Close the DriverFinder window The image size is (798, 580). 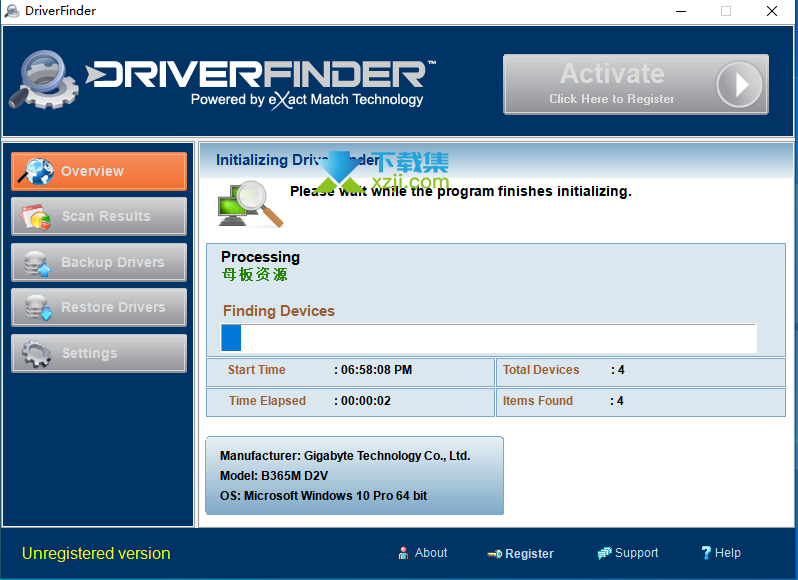click(x=772, y=11)
